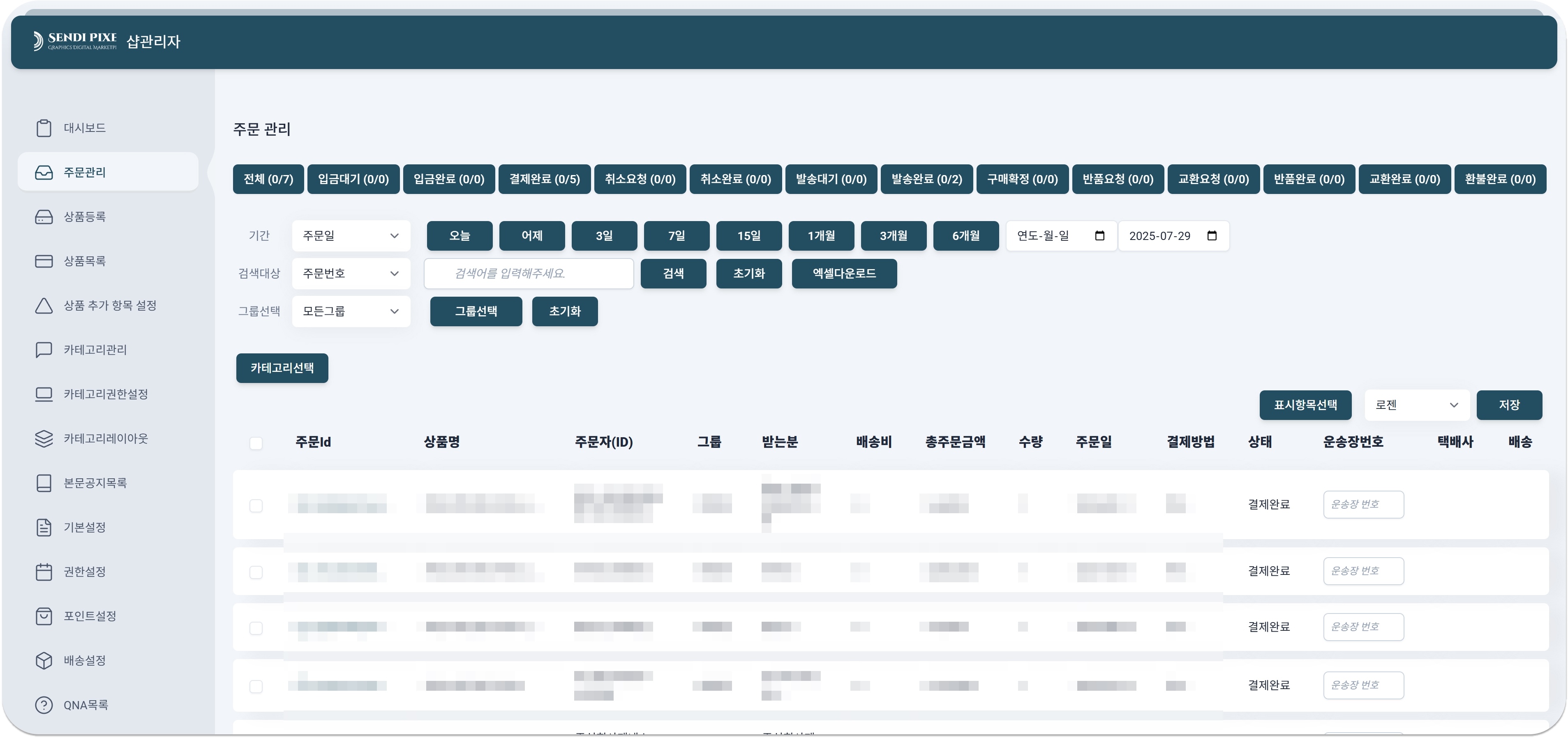The width and height of the screenshot is (1568, 738).
Task: Click the layers icon beside 카테고리레이아웃
Action: point(44,439)
